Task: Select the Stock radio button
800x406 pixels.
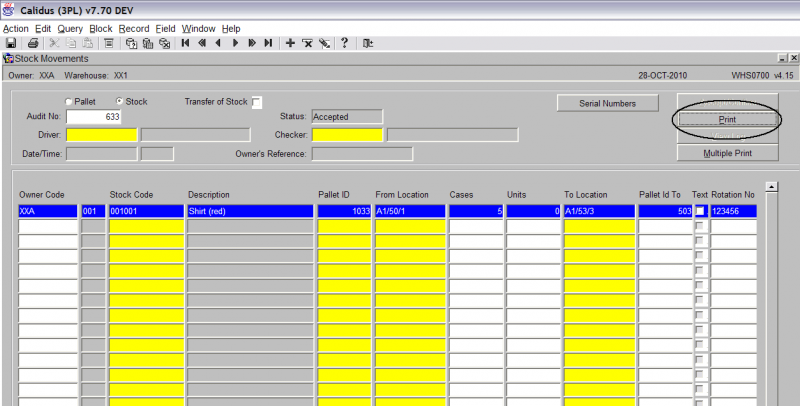Action: pos(119,102)
